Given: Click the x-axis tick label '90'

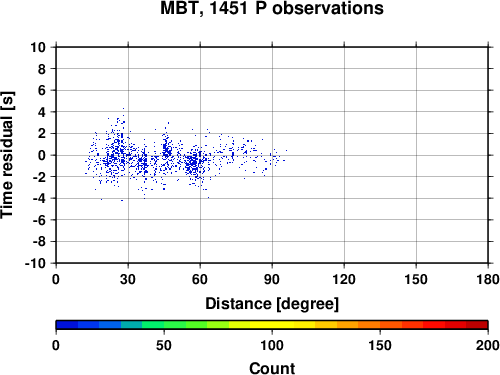Looking at the screenshot, I should [x=272, y=279].
